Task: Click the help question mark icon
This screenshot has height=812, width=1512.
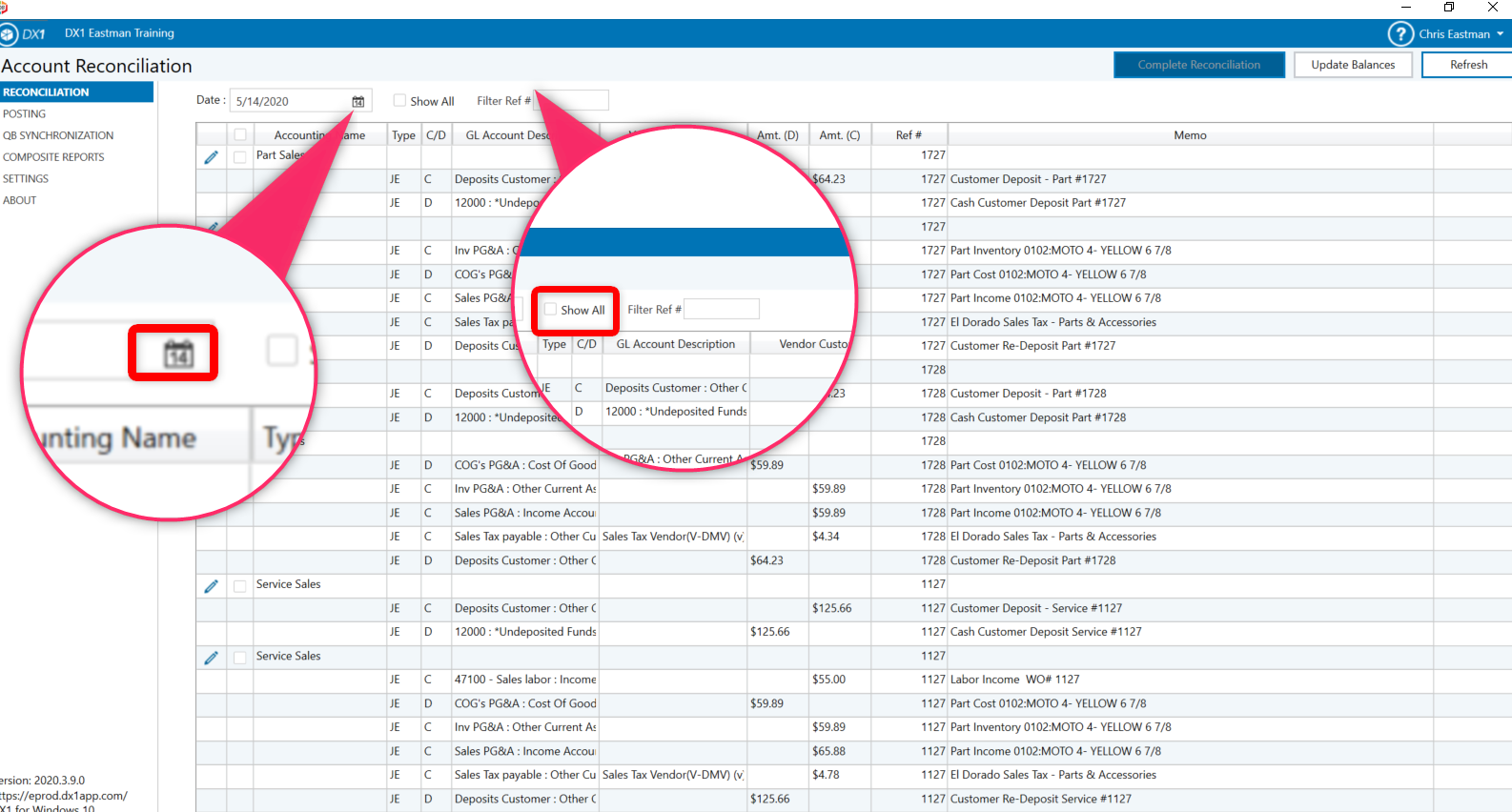Action: 1400,34
